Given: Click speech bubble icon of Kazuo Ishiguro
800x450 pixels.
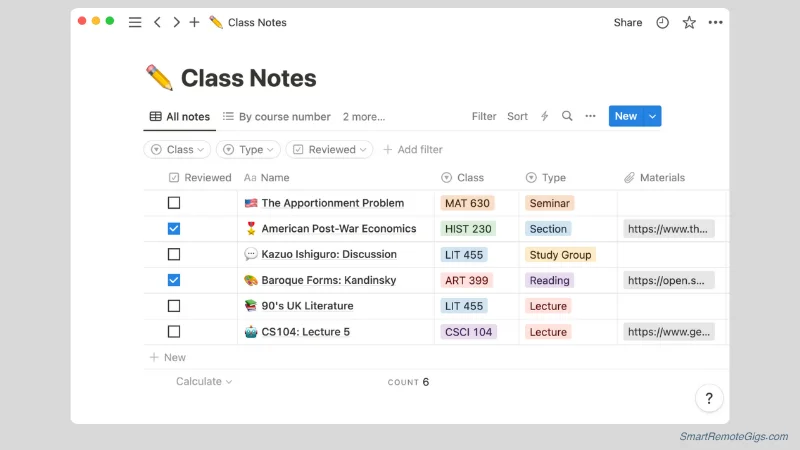Looking at the screenshot, I should coord(251,254).
